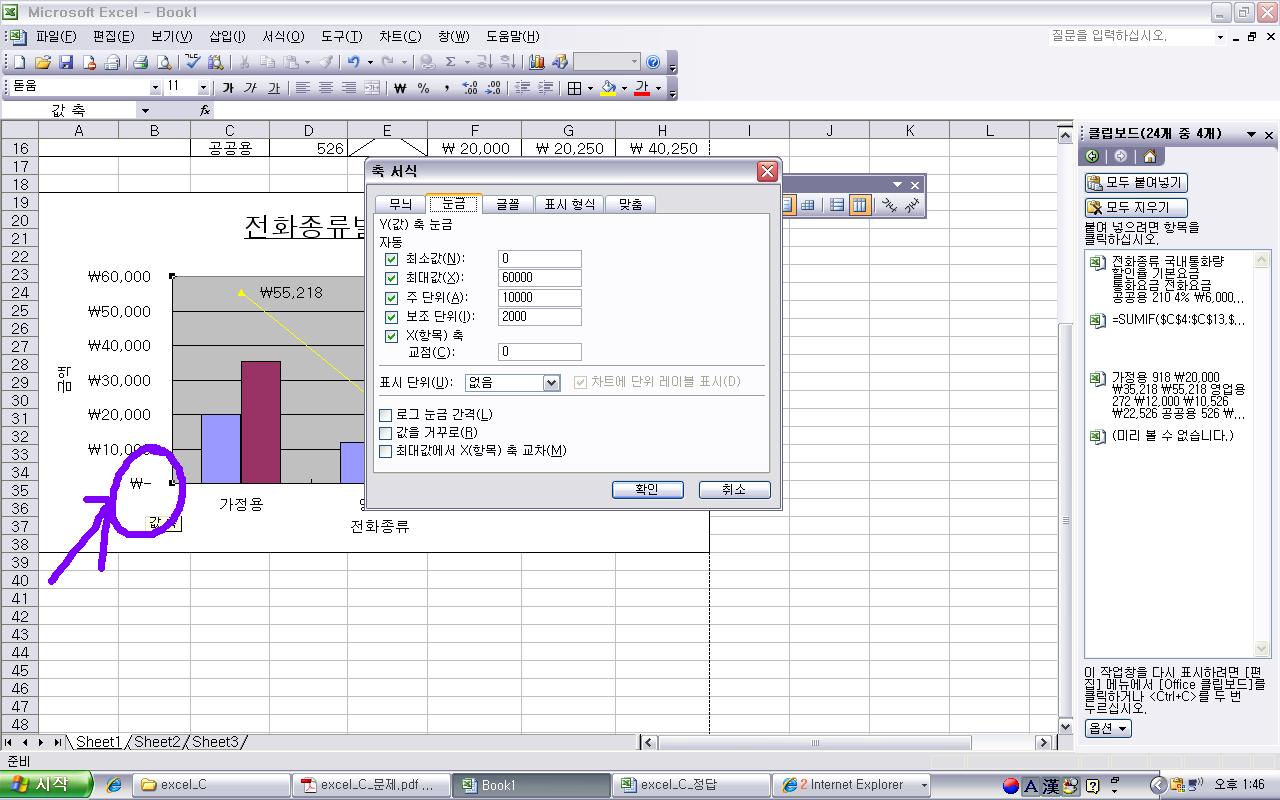Open the 표시 단위 dropdown

click(x=551, y=383)
